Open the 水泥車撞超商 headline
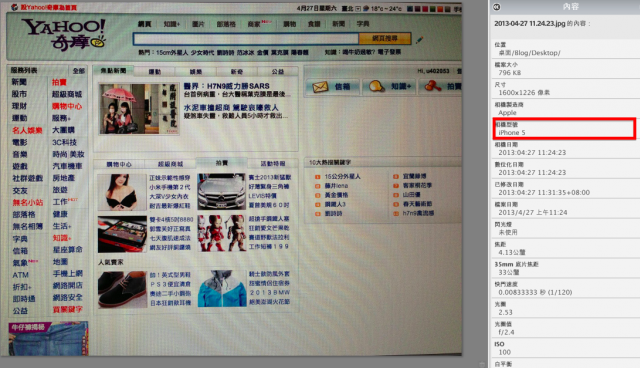Image resolution: width=640 pixels, height=368 pixels. (231, 107)
